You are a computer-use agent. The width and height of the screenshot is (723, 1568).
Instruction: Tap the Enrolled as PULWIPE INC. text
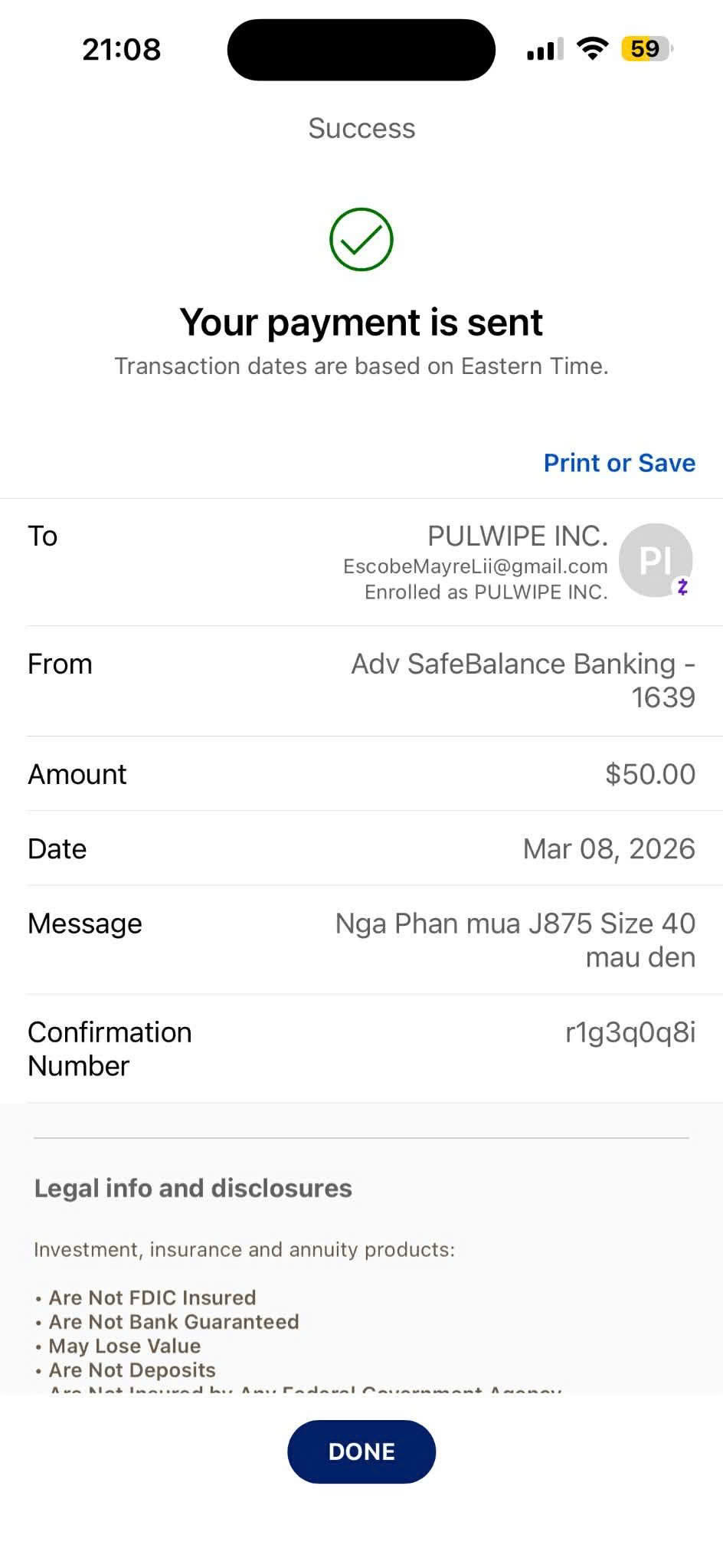(x=486, y=592)
